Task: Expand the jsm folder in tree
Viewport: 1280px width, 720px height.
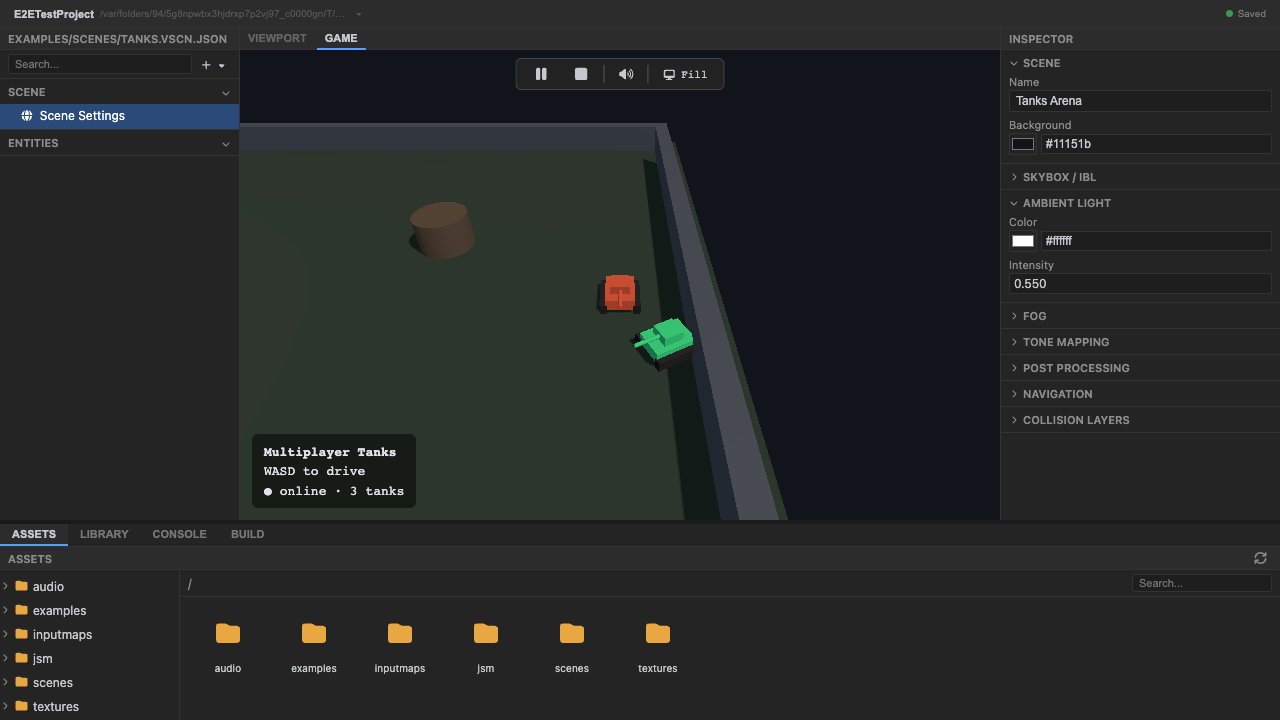Action: (6, 658)
